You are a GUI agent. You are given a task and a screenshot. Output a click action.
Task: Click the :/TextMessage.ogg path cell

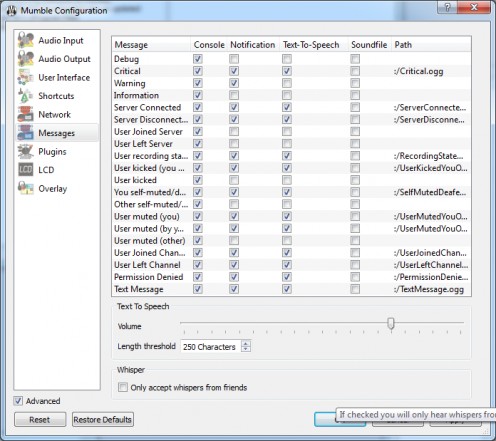point(429,289)
